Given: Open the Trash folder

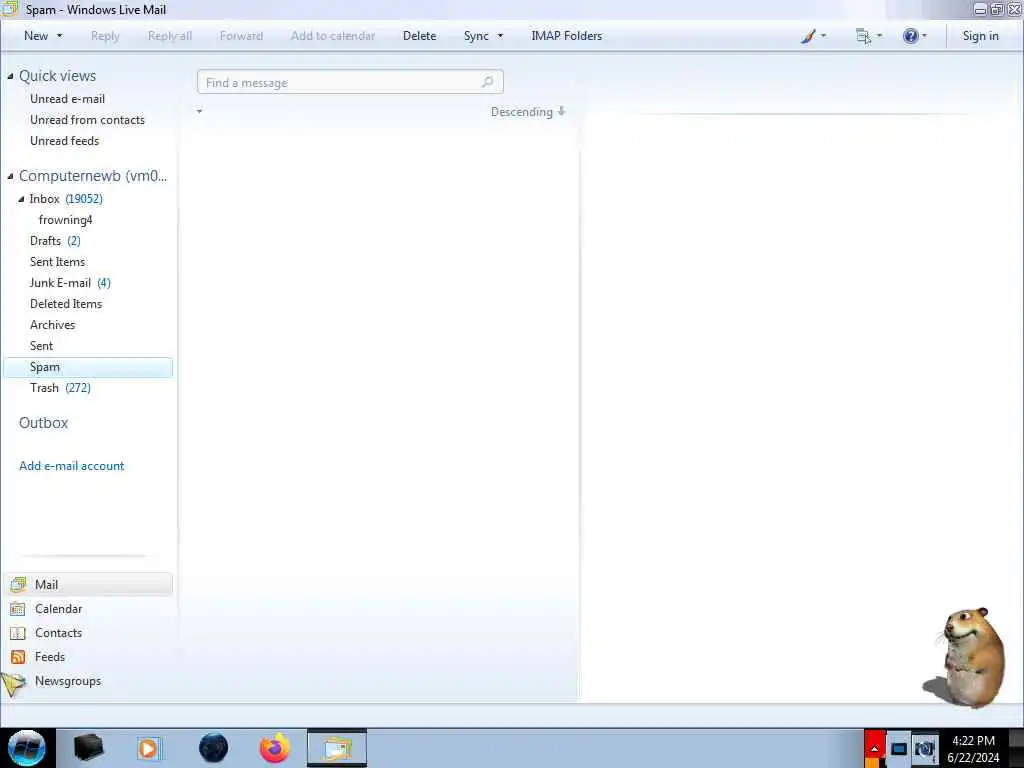Looking at the screenshot, I should pyautogui.click(x=44, y=388).
